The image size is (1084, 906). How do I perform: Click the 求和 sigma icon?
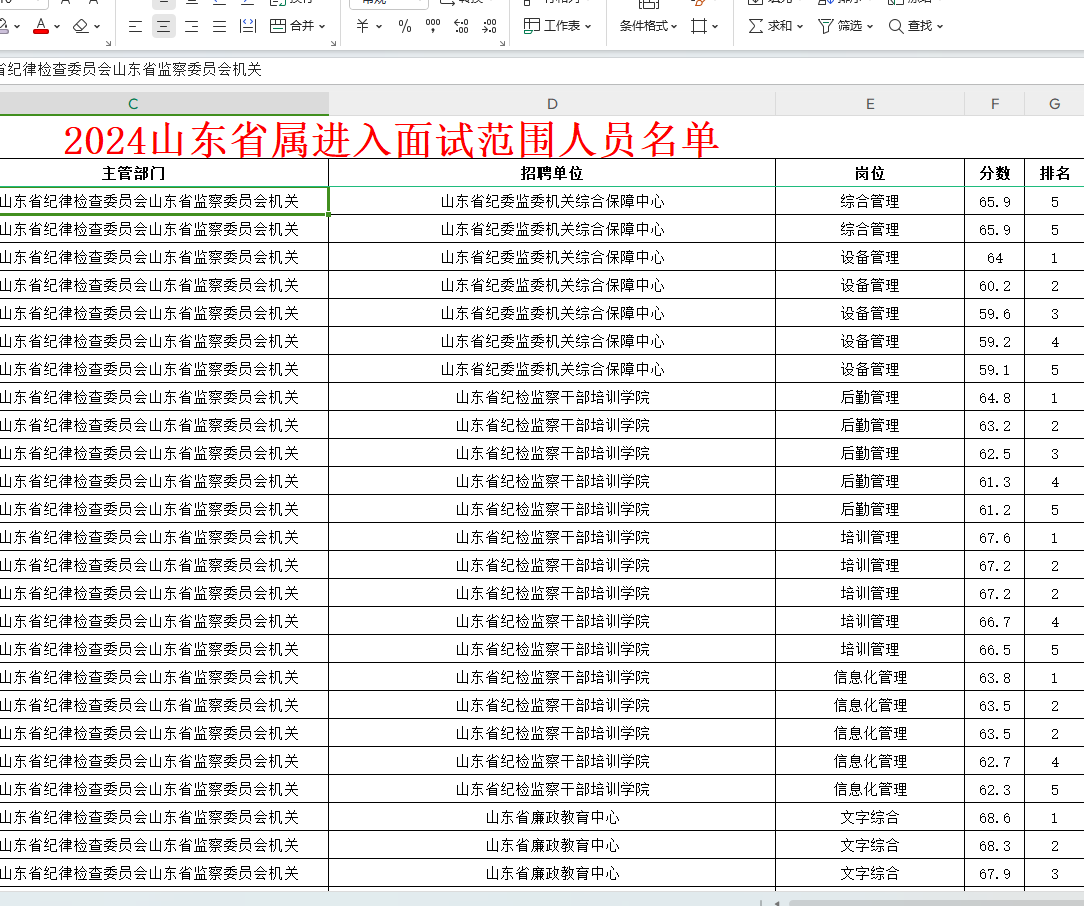756,26
